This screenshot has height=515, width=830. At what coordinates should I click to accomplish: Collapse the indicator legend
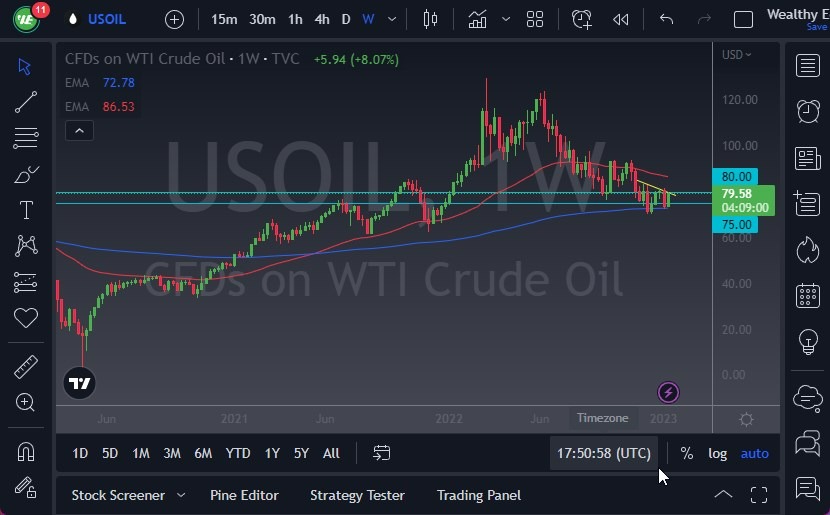tap(79, 131)
